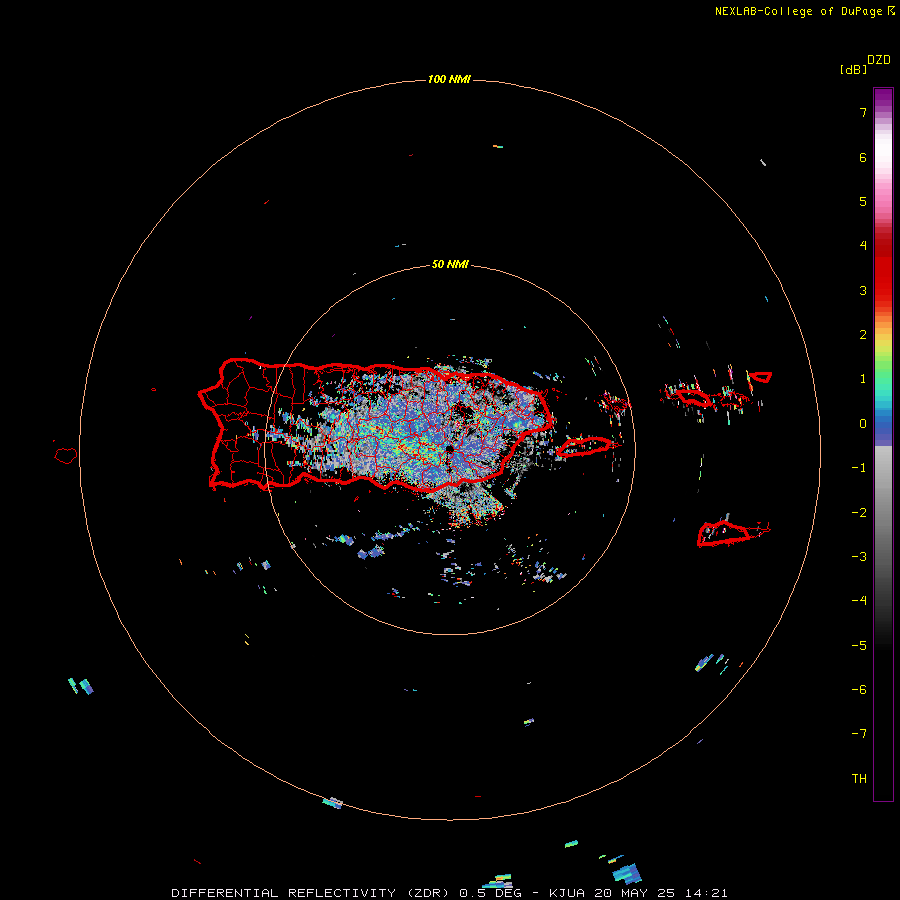Click the colorbar tick value -4

point(859,600)
